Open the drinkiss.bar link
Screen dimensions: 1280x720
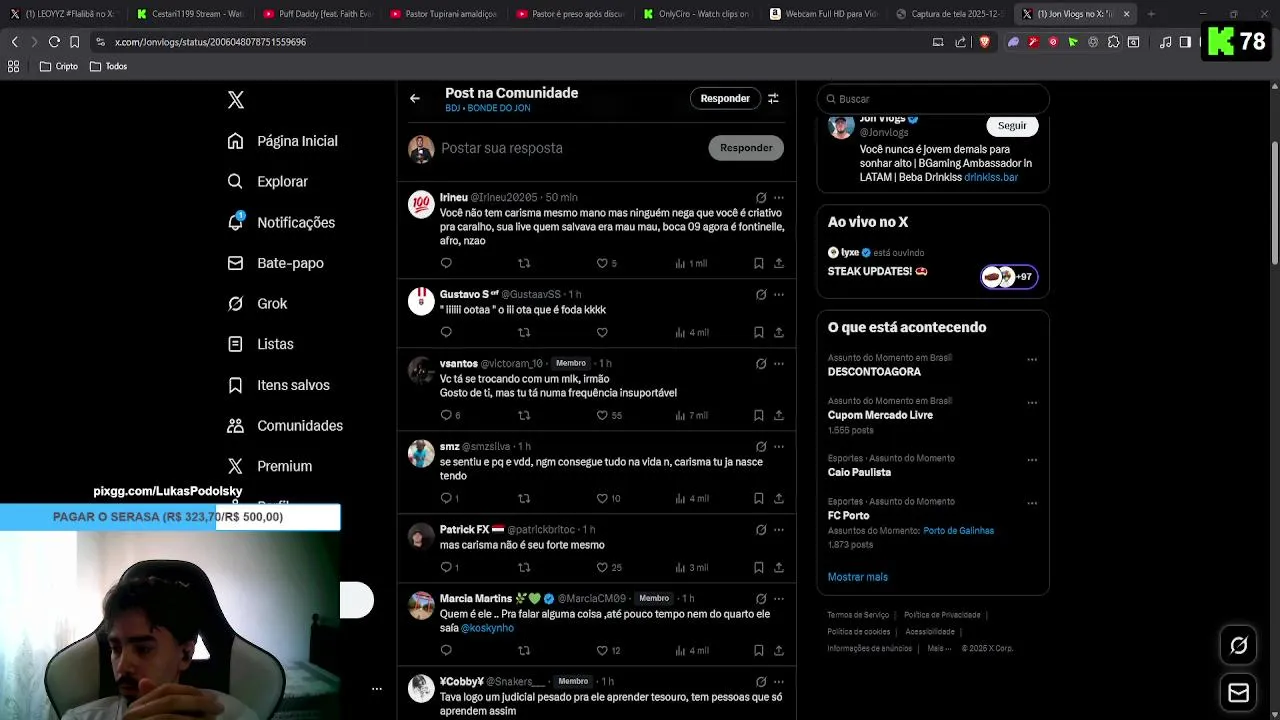(991, 177)
